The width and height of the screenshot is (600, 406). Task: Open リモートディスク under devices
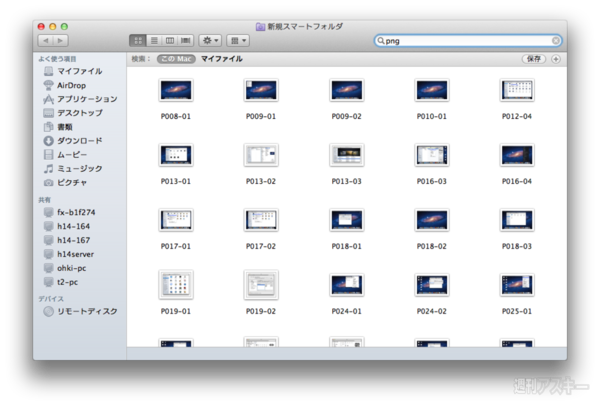click(x=80, y=311)
